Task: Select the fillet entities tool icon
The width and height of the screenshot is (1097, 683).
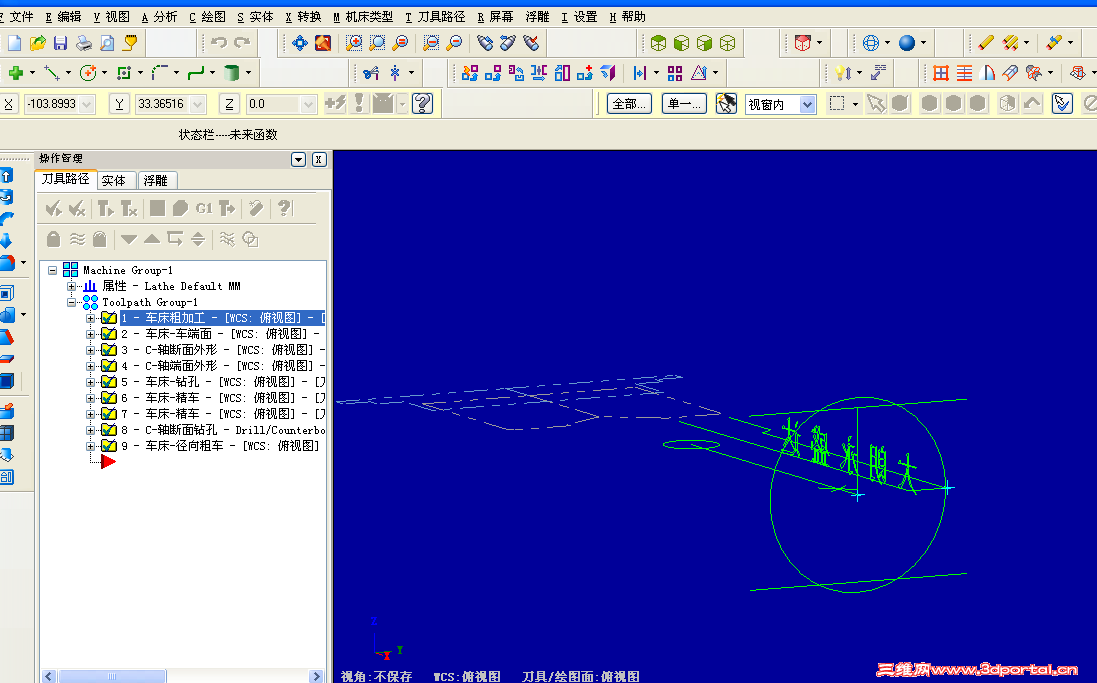Action: click(160, 72)
